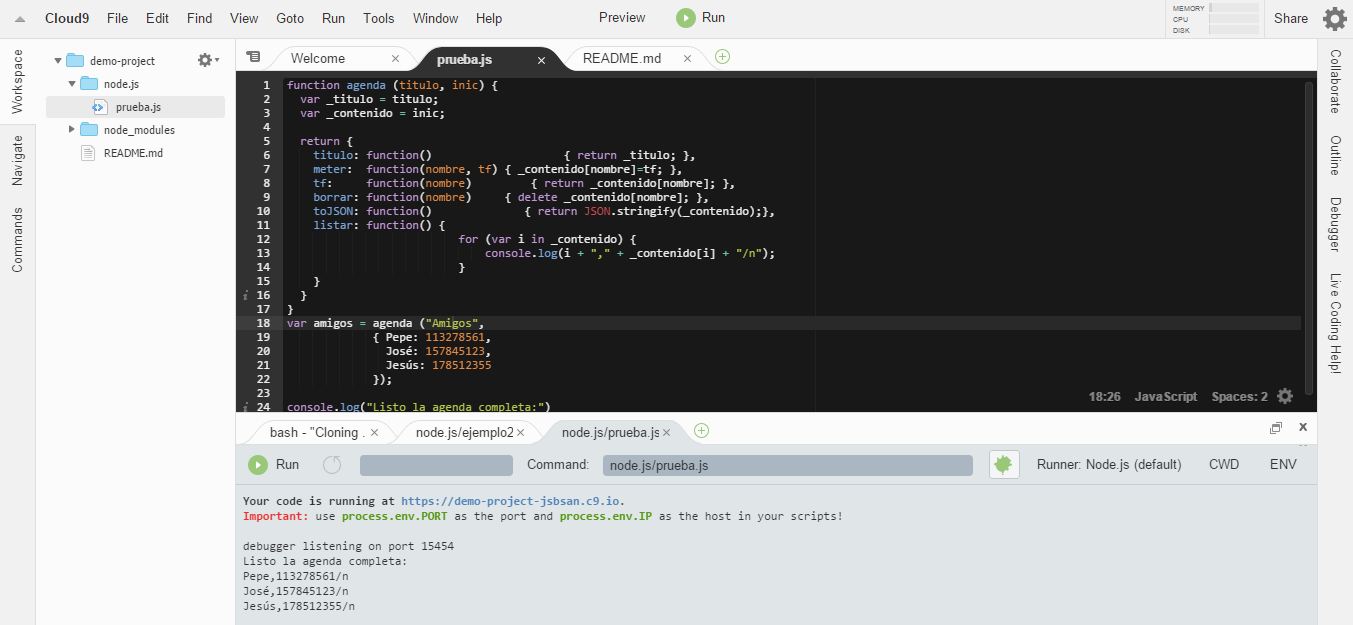Viewport: 1353px width, 625px height.
Task: Click the CWD button
Action: 1224,464
